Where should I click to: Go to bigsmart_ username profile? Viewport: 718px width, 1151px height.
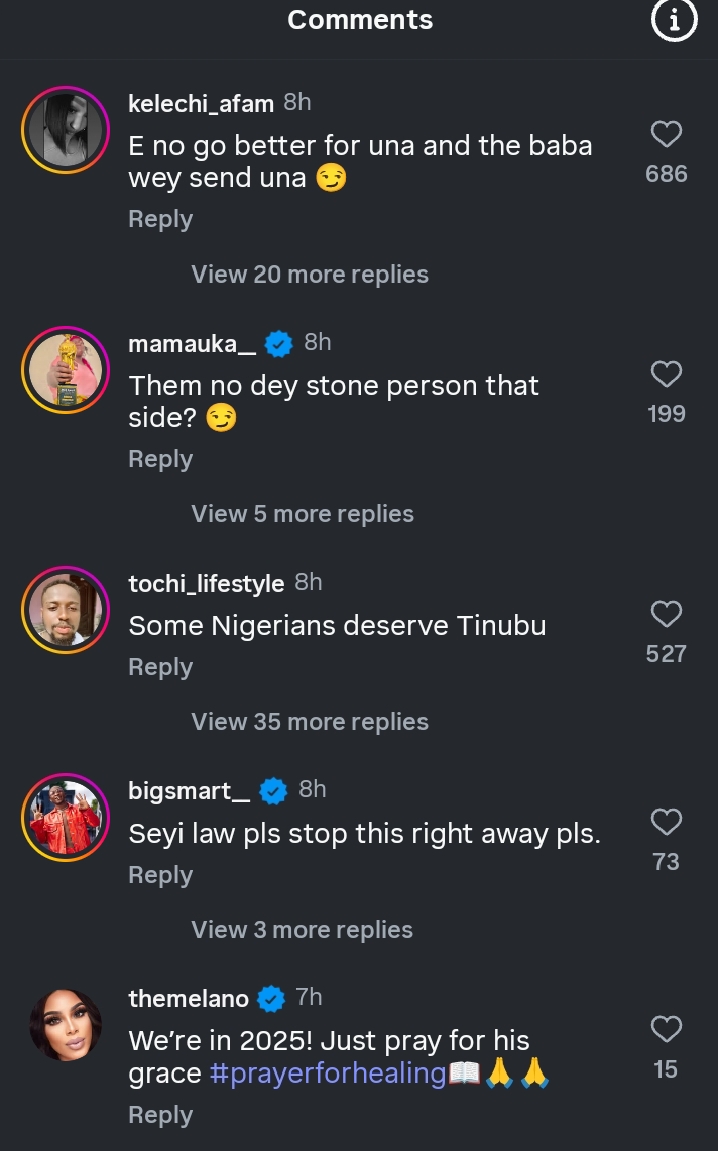click(189, 790)
